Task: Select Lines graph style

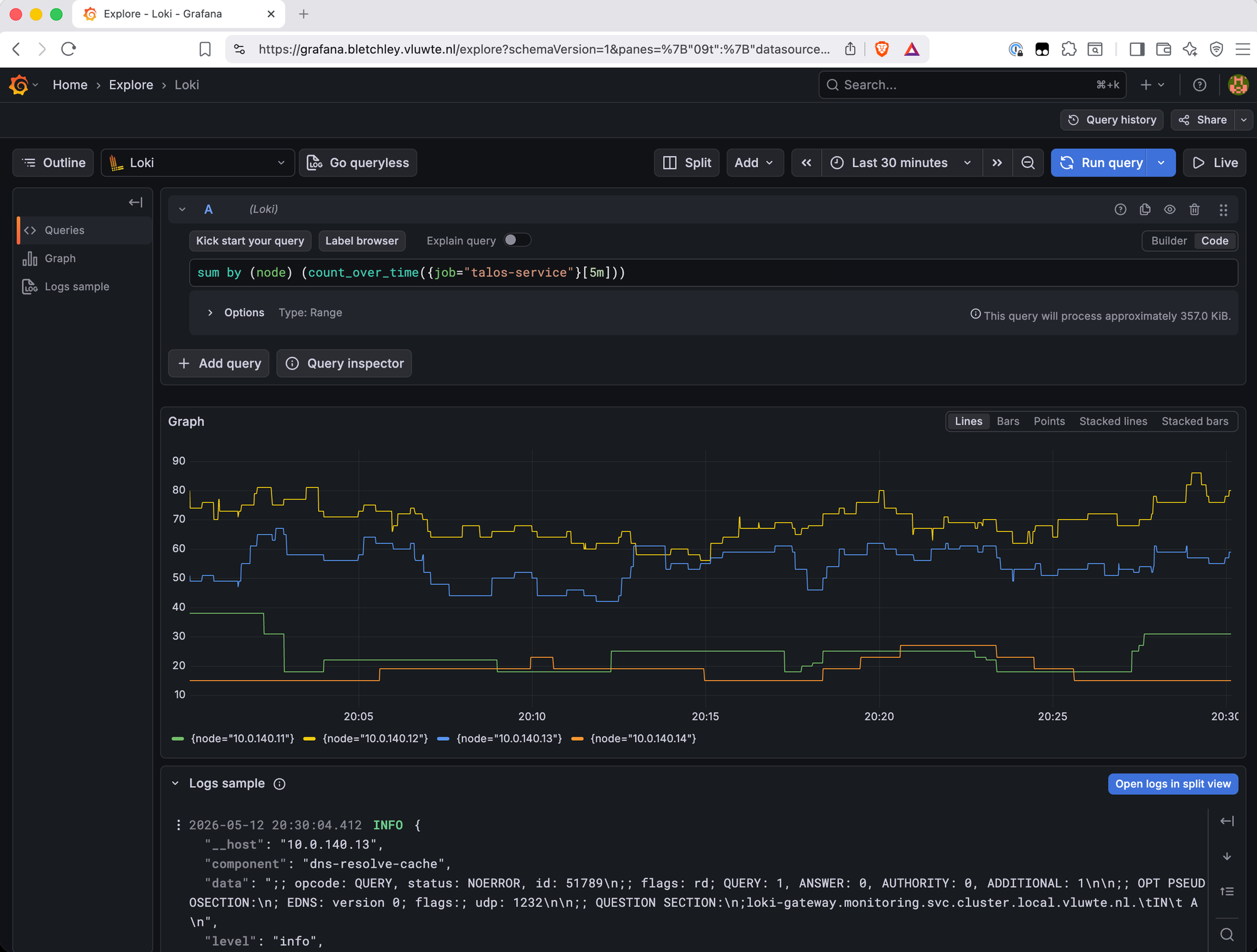Action: click(968, 421)
